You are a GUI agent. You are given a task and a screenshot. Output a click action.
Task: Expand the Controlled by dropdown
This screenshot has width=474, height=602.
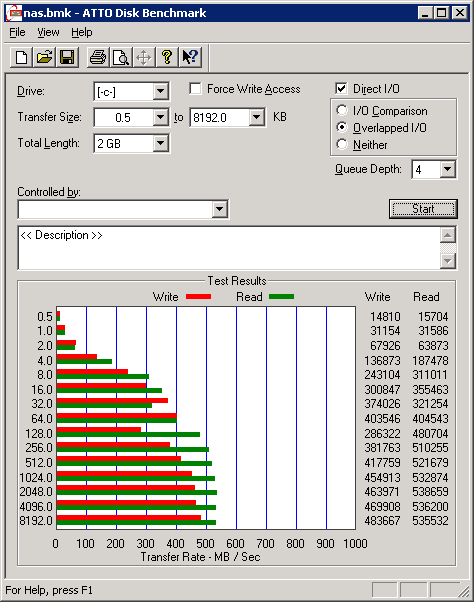(x=220, y=209)
